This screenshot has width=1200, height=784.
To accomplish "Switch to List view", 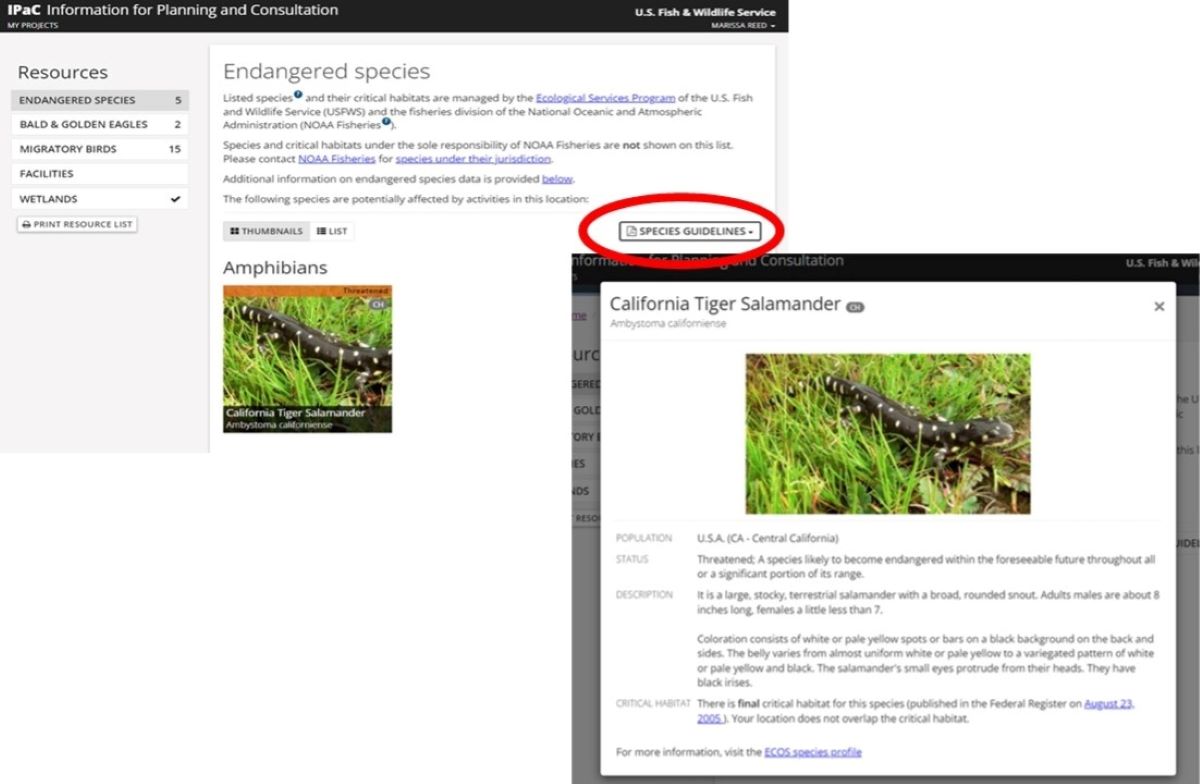I will coord(332,231).
